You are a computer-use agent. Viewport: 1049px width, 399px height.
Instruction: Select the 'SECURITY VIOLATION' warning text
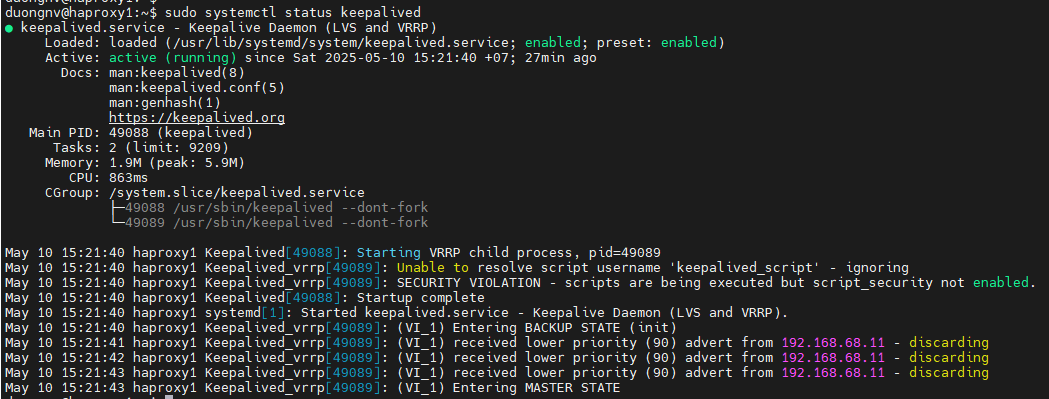(x=468, y=283)
